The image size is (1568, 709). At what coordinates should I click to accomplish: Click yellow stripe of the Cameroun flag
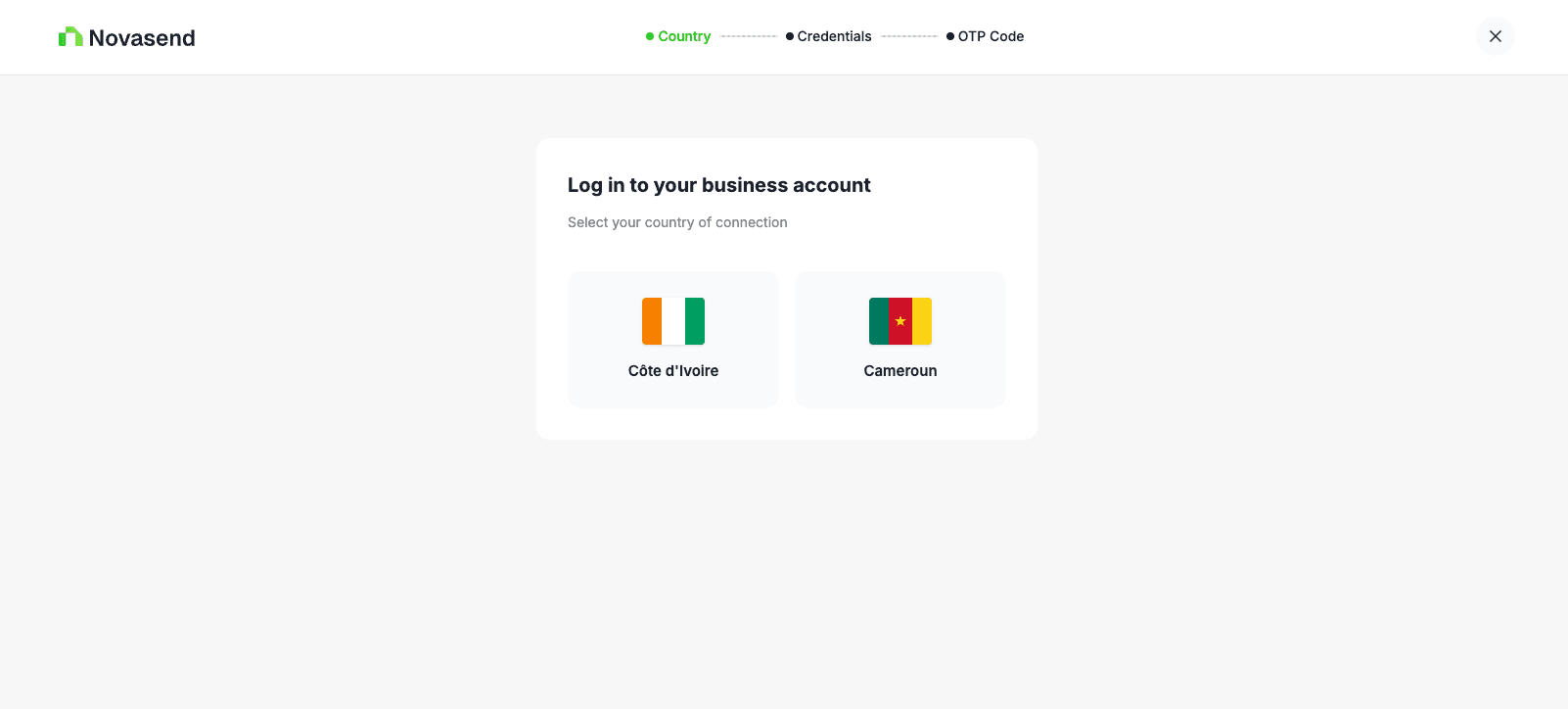922,321
